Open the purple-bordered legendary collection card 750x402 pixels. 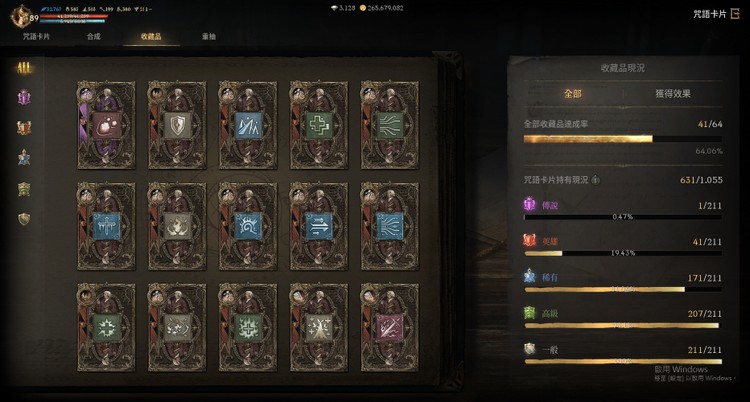click(x=106, y=125)
